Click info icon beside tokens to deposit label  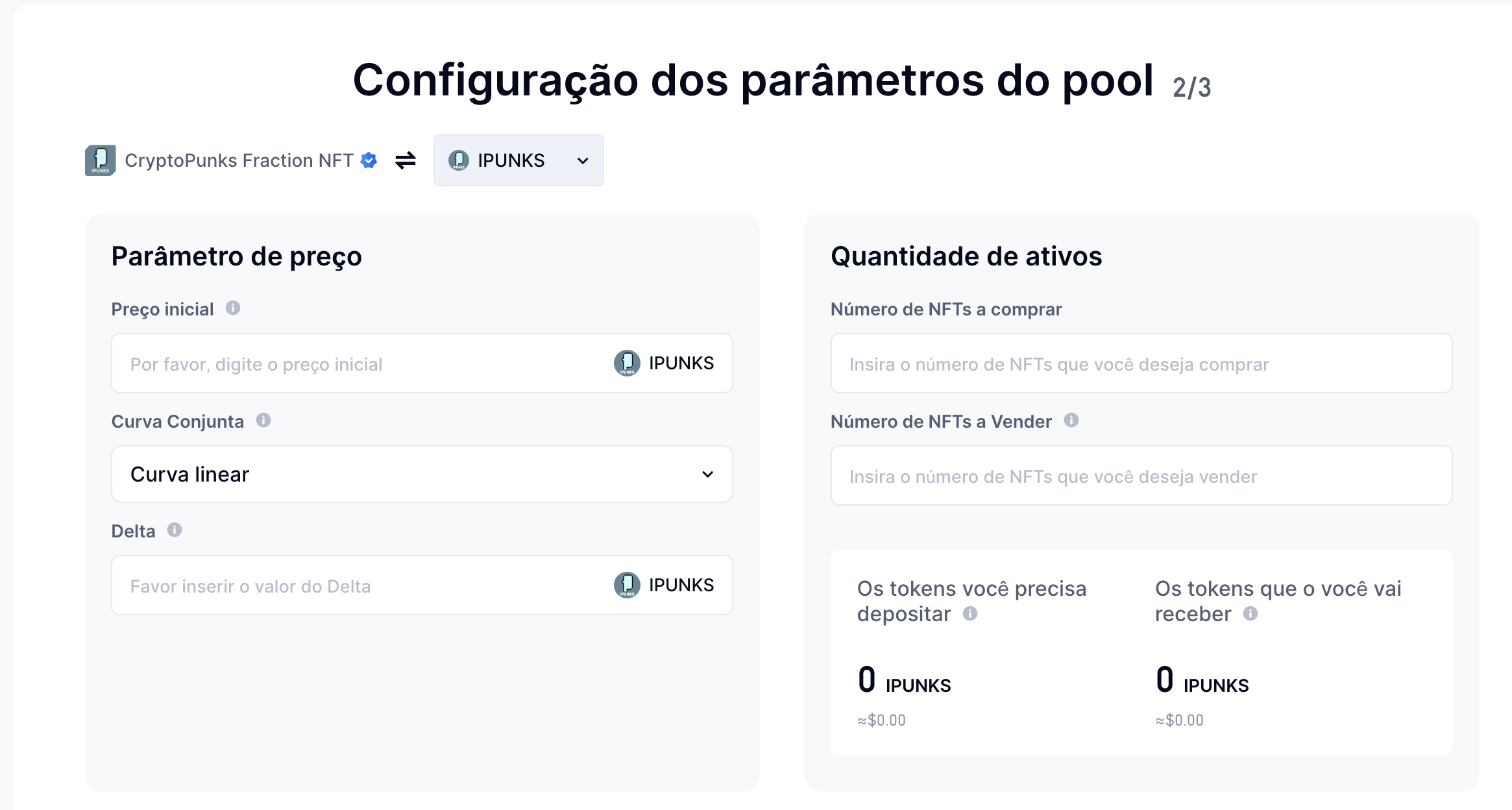(x=970, y=614)
